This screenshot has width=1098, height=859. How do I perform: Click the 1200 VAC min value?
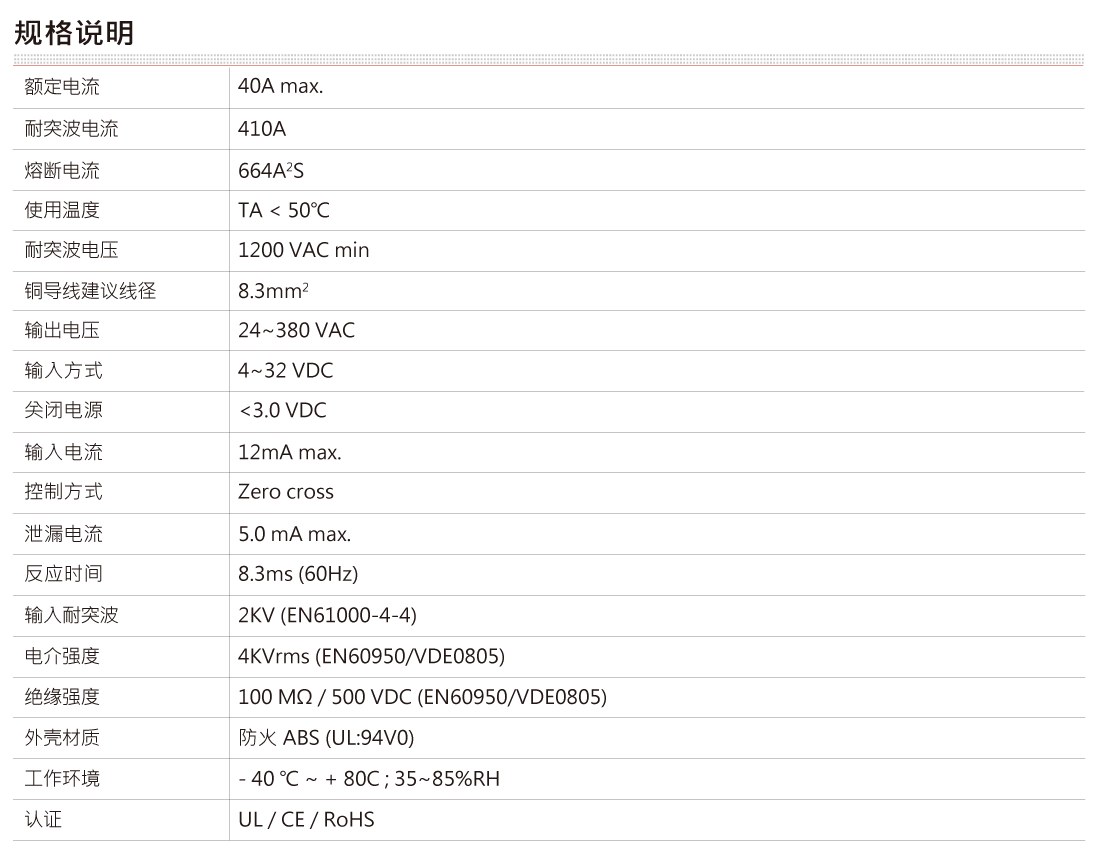[303, 250]
